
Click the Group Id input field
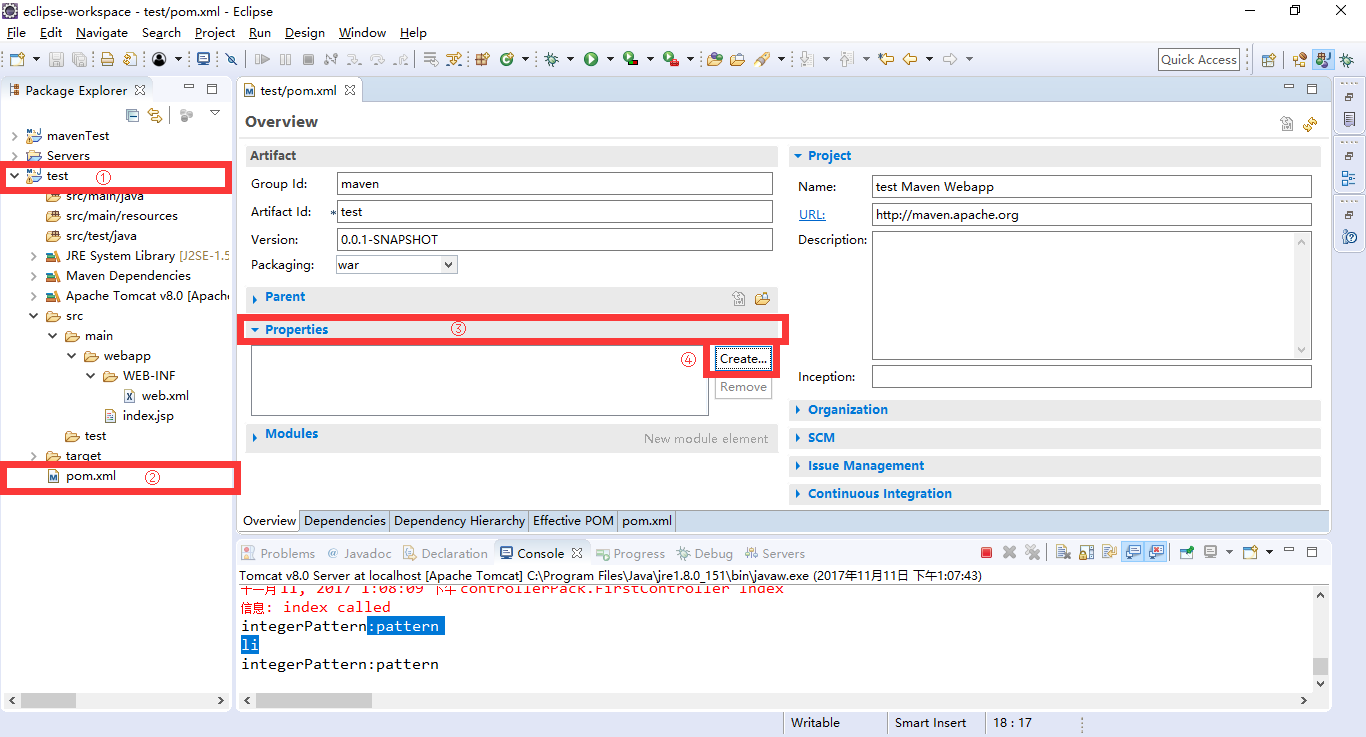pos(555,184)
